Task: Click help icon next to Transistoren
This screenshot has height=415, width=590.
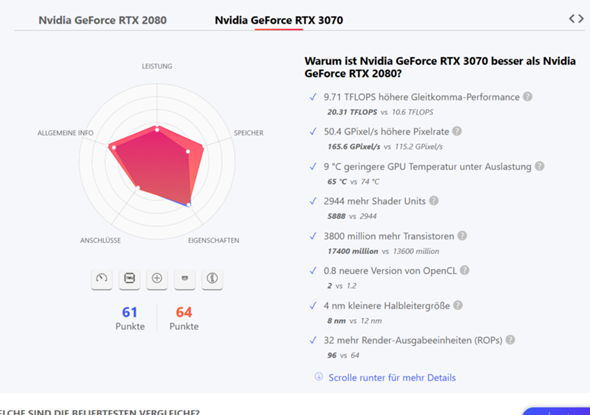Action: 462,236
